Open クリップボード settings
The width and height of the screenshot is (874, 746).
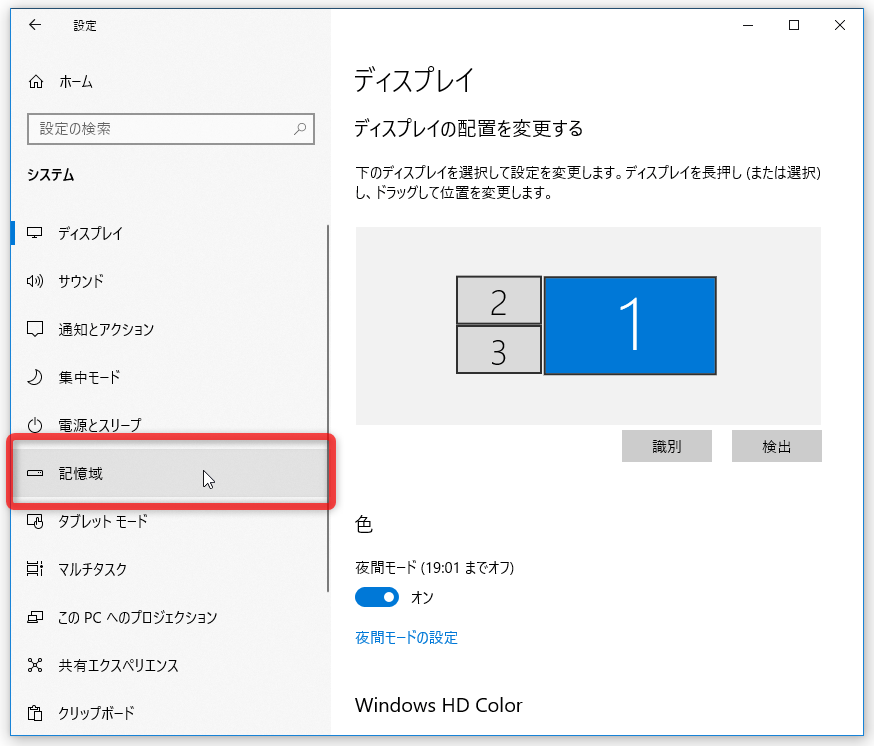(x=169, y=713)
